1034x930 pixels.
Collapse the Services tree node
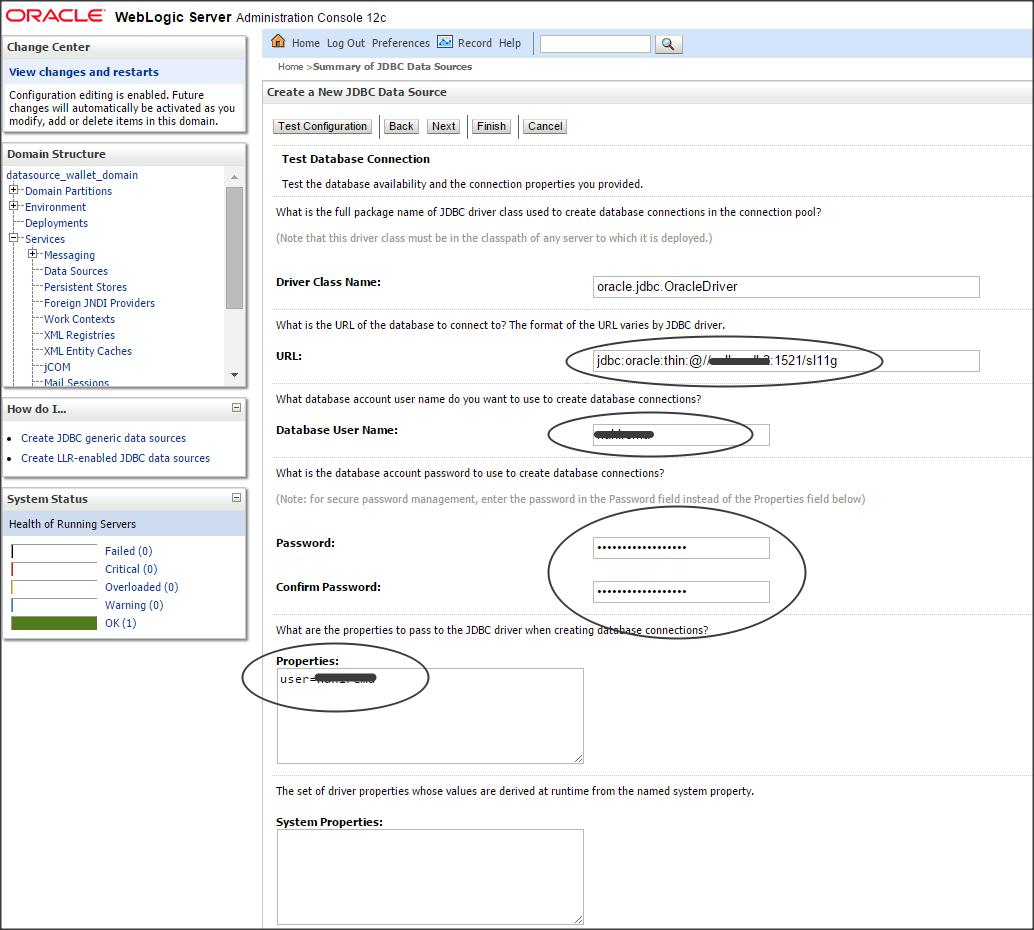point(13,238)
